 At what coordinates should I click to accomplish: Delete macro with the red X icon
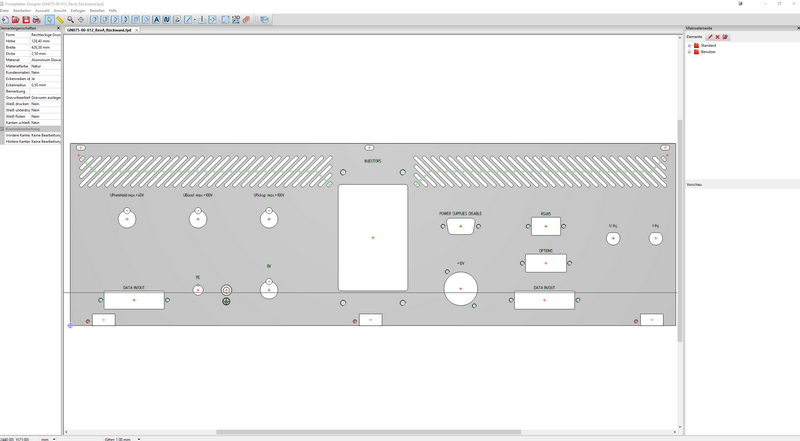click(x=717, y=37)
